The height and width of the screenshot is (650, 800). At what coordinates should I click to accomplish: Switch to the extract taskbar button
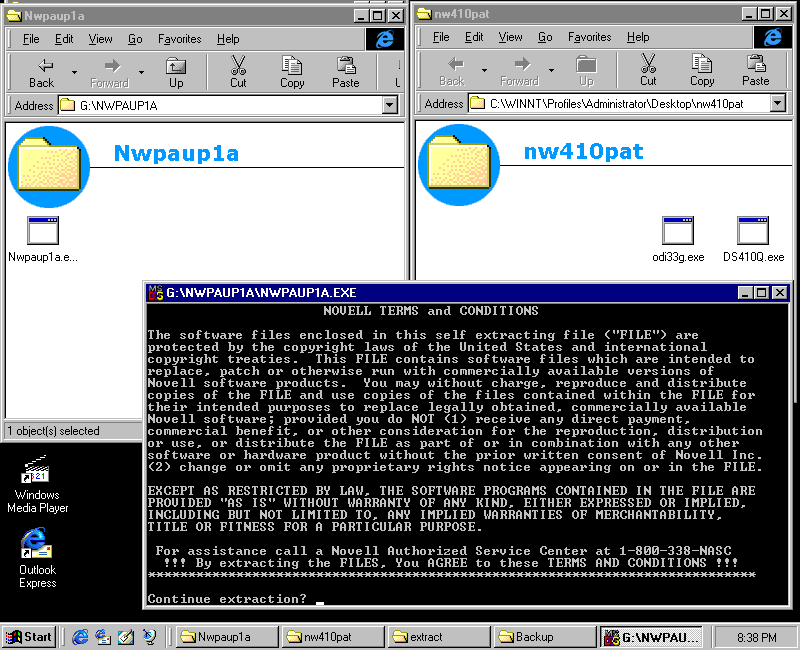(439, 637)
